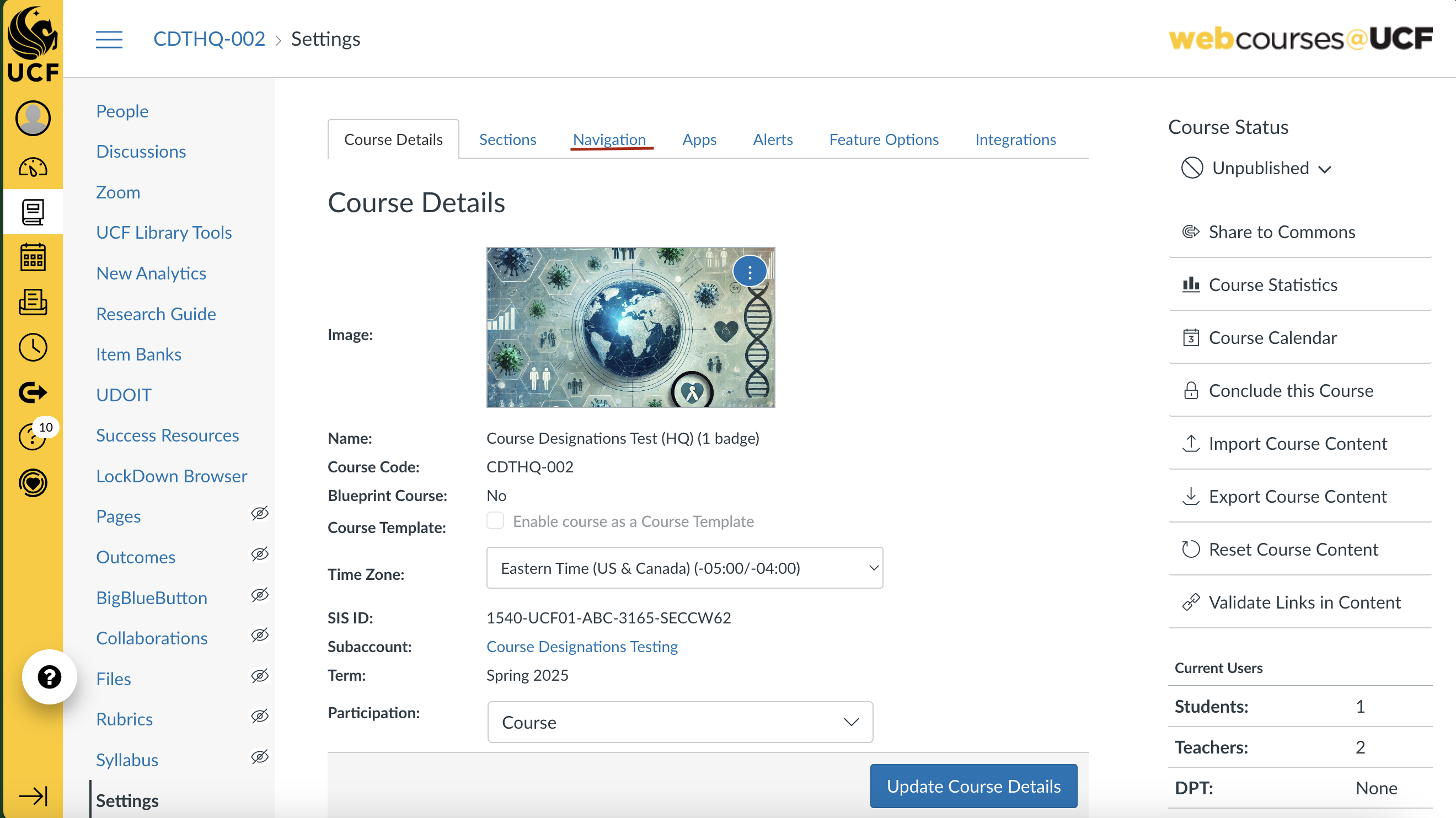The height and width of the screenshot is (818, 1456).
Task: Open the Course Designations Testing subaccount link
Action: coord(582,646)
